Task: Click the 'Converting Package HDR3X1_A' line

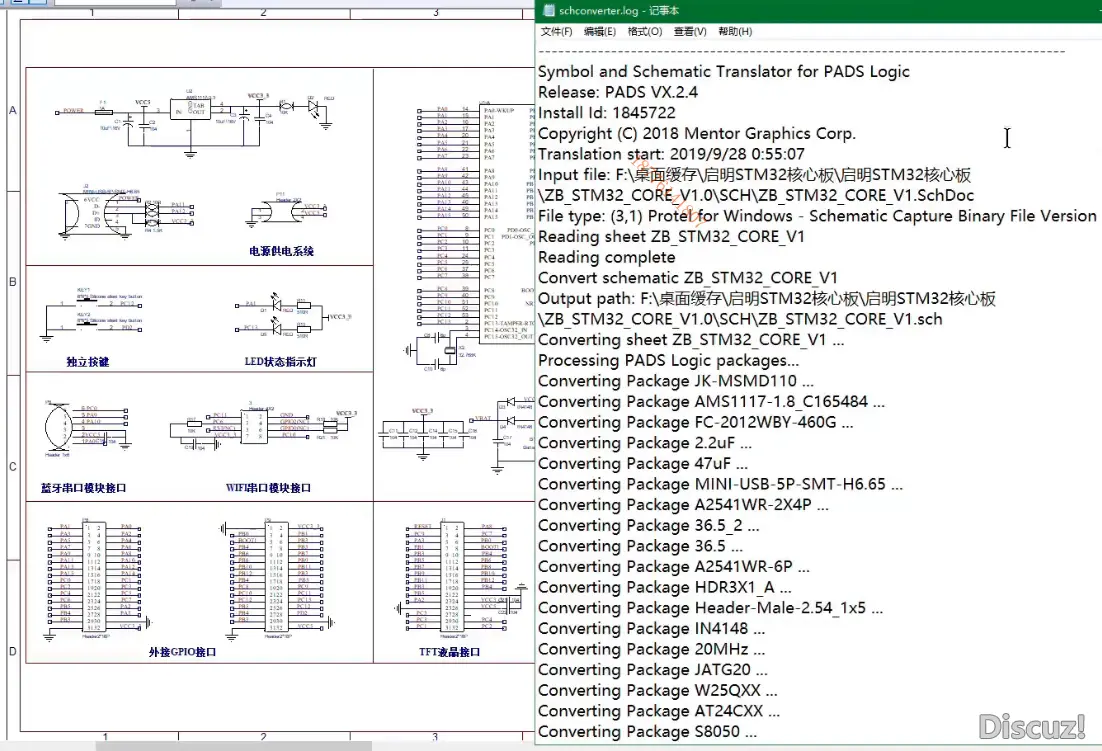Action: click(x=664, y=587)
